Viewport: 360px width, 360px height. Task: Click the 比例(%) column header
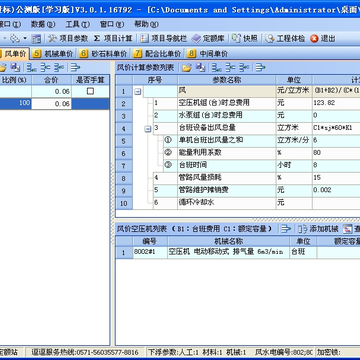coord(15,80)
